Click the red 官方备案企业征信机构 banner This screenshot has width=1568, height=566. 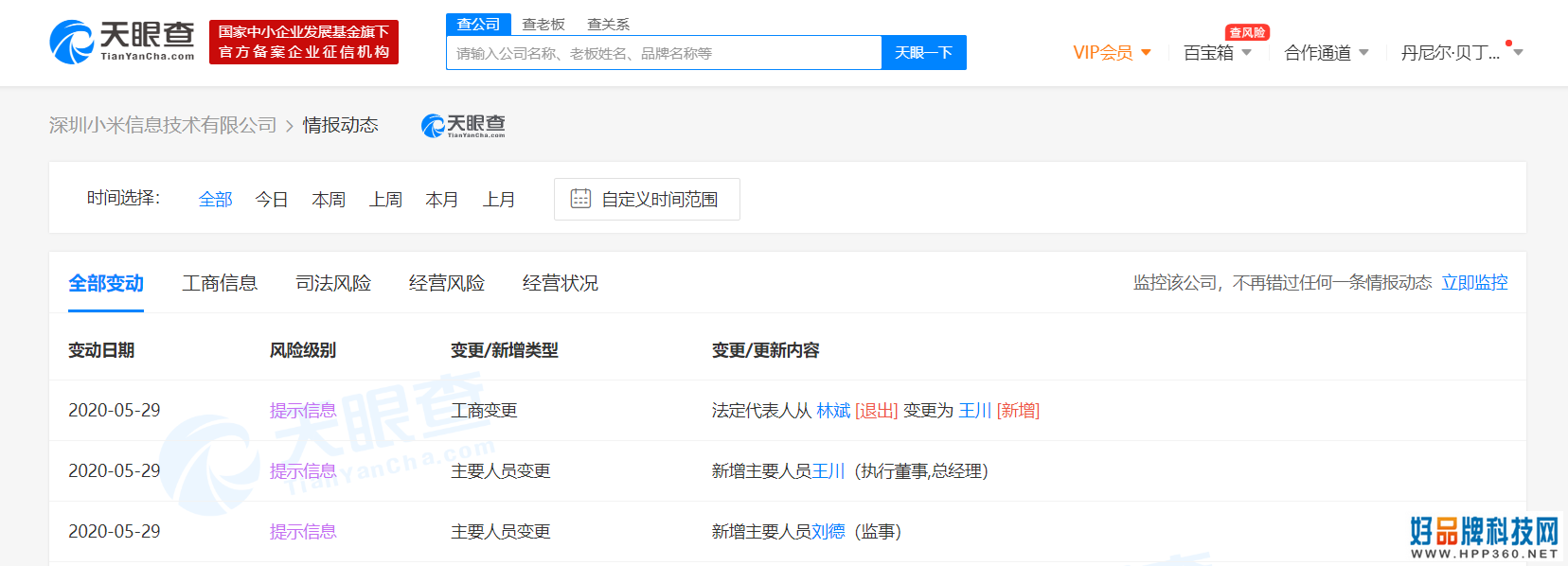tap(304, 43)
